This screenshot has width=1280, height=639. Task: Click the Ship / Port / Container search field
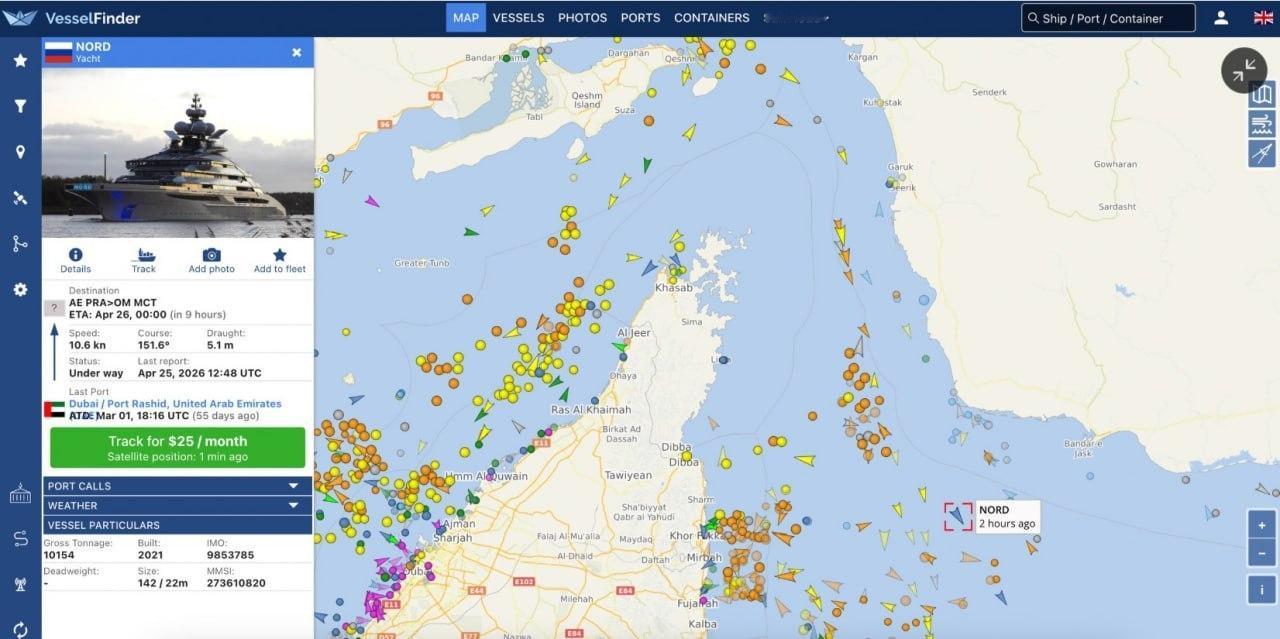[1108, 18]
